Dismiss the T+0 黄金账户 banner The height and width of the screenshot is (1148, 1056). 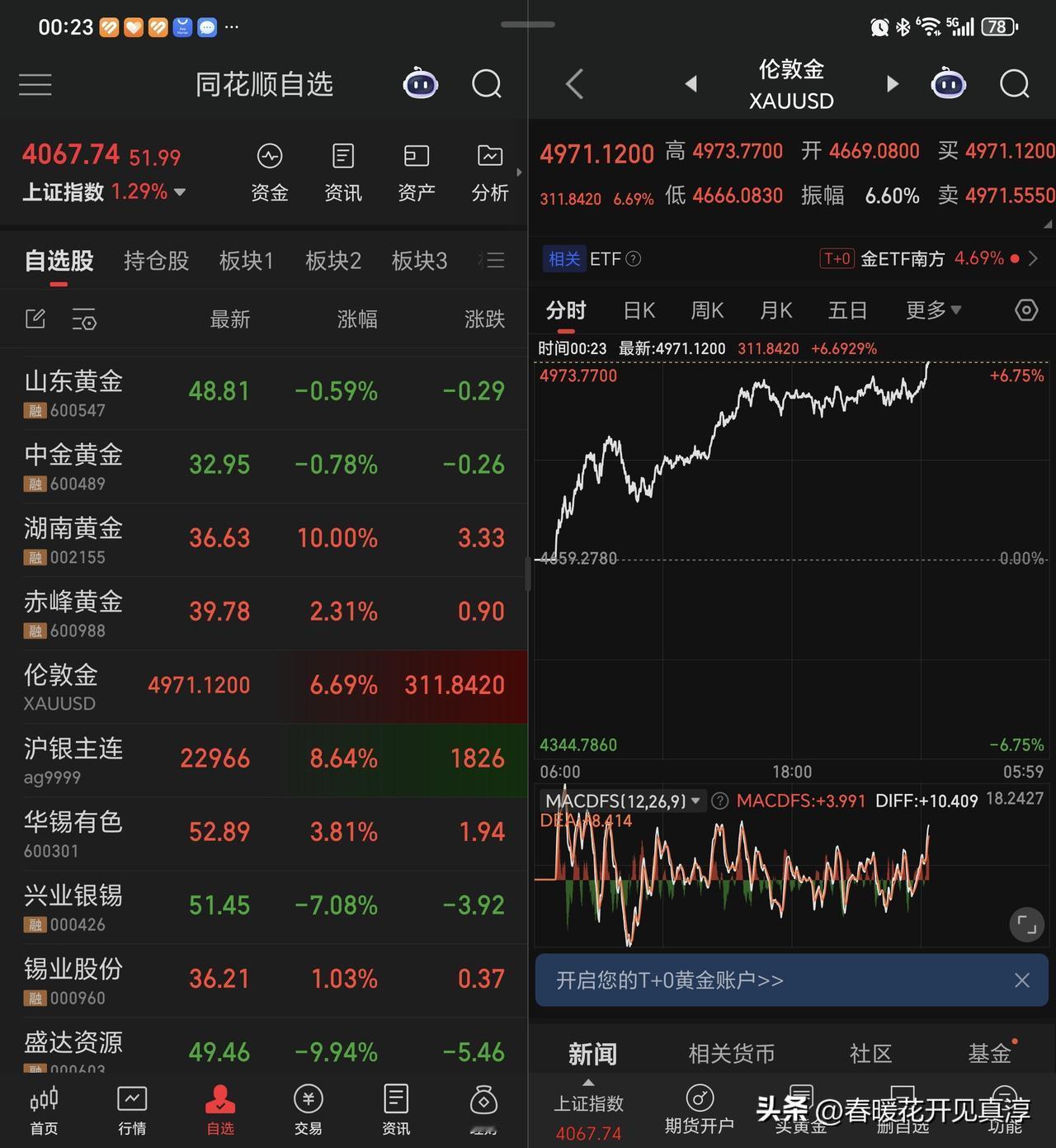(x=1022, y=980)
